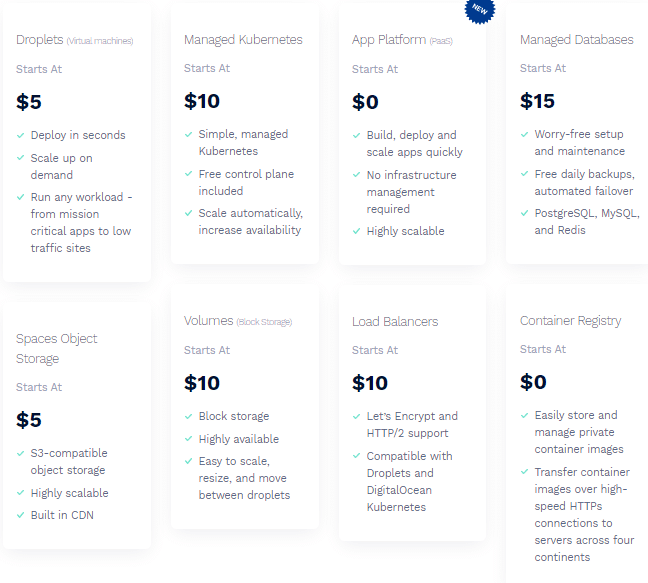Click checkmark beside Deploy in seconds
The height and width of the screenshot is (583, 648).
20,136
